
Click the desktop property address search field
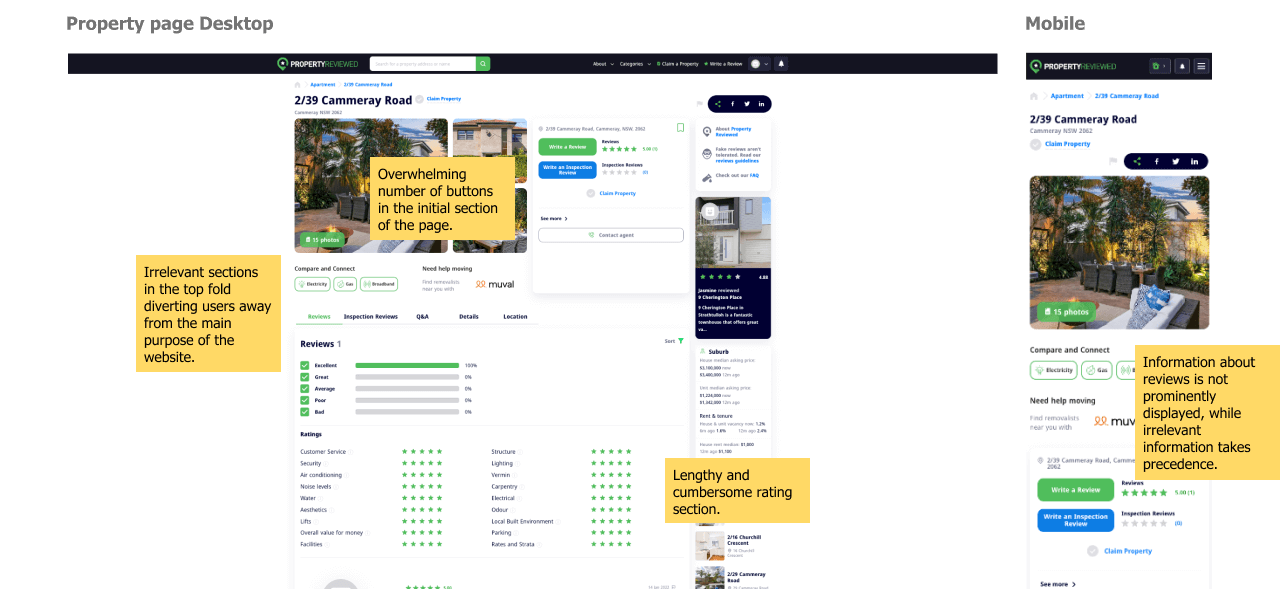423,64
